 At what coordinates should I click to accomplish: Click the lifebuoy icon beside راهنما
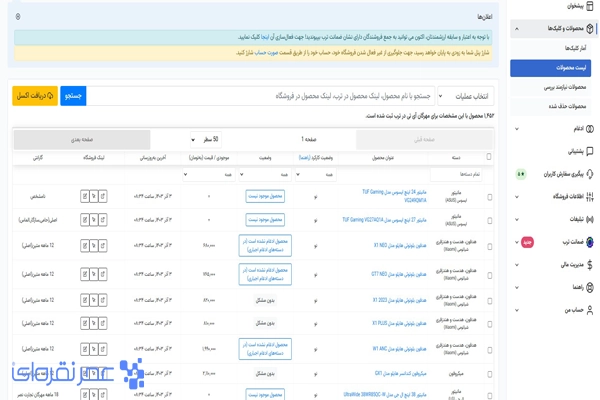pyautogui.click(x=590, y=287)
